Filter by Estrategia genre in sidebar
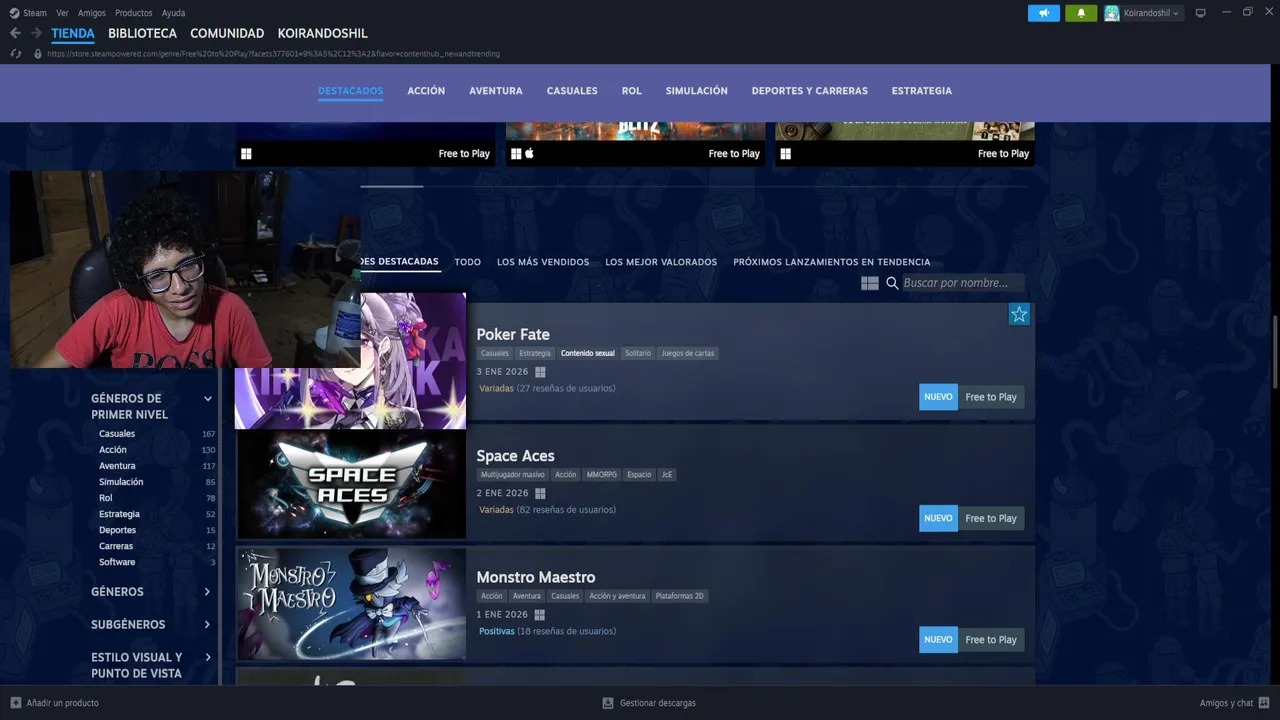 coord(119,514)
